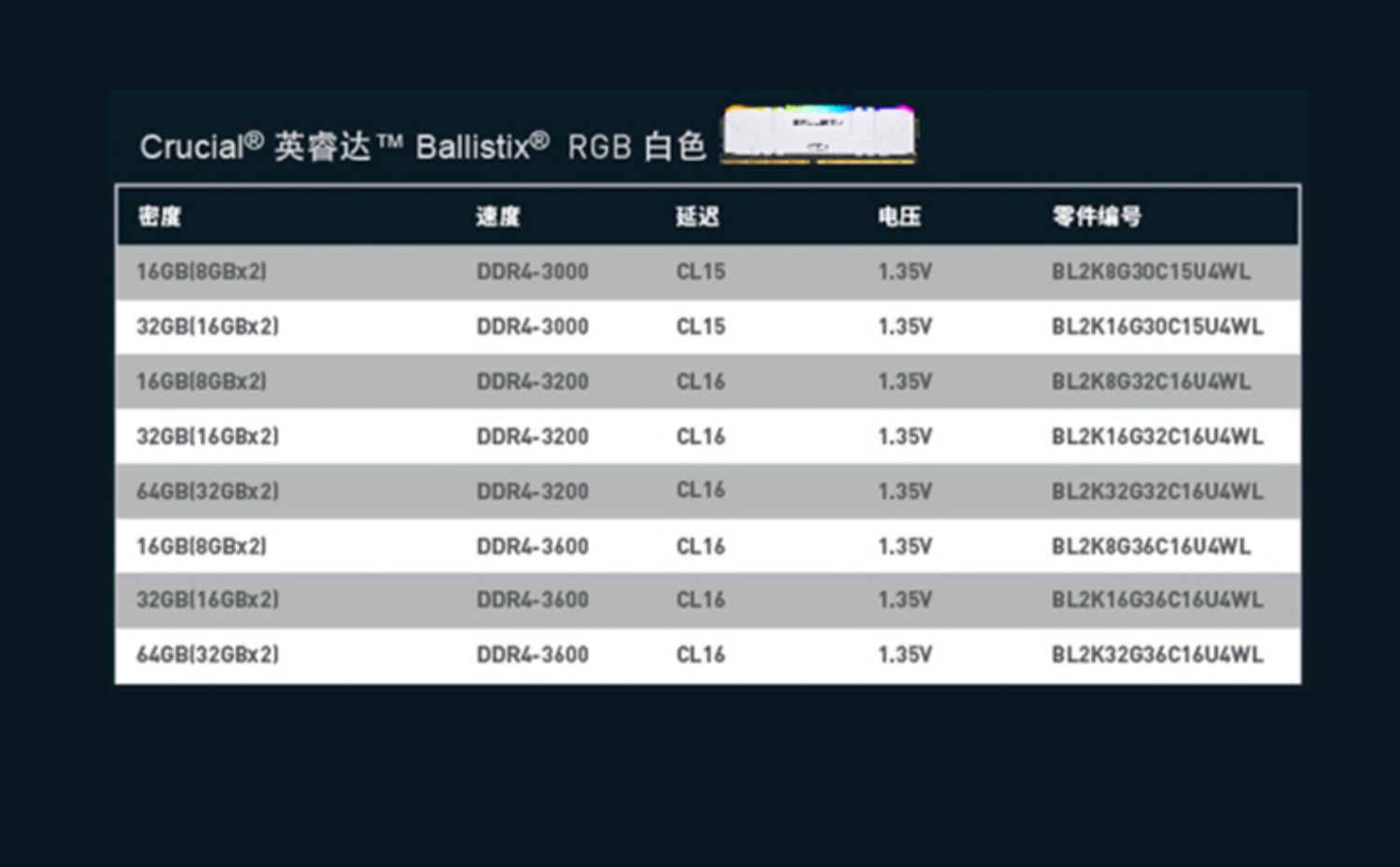Click CL16 in the BL2K32G32C16U4WL row
The width and height of the screenshot is (1400, 867).
(701, 490)
